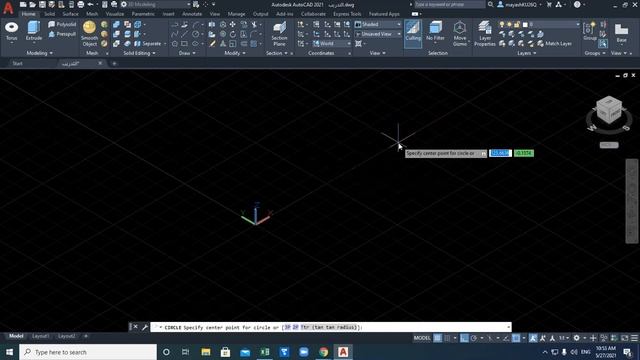Toggle snap mode in status bar

click(x=447, y=338)
